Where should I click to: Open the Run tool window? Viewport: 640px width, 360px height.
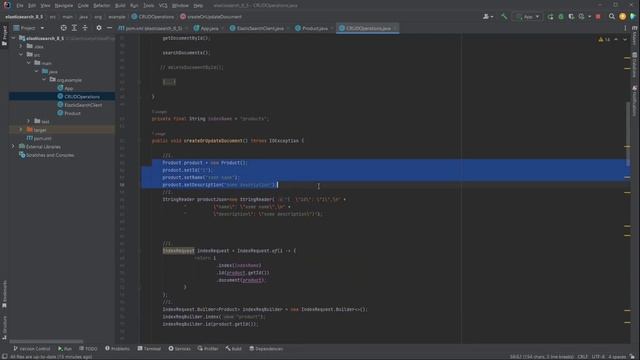pos(65,349)
